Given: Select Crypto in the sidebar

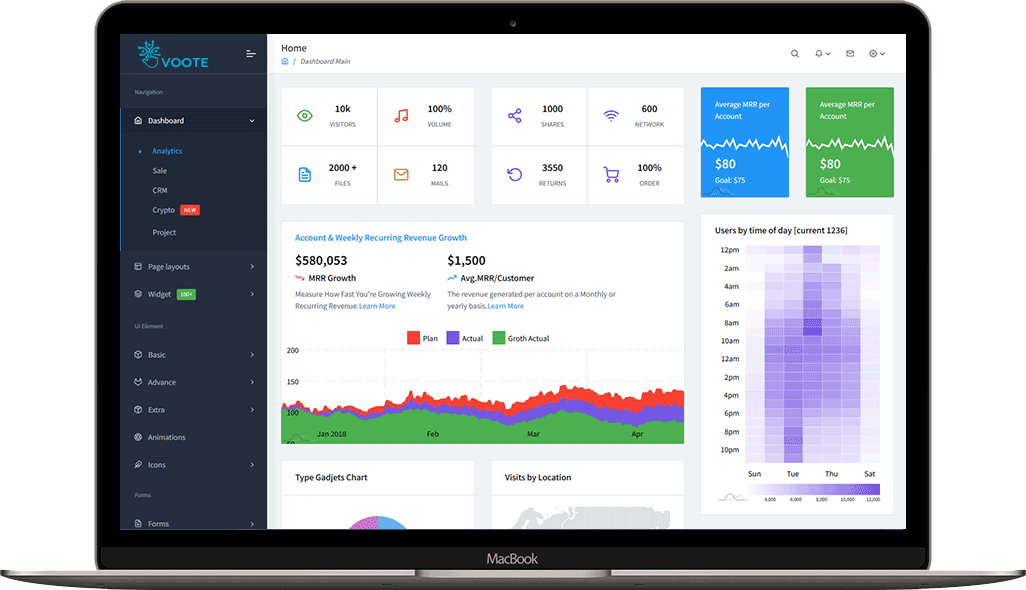Looking at the screenshot, I should (164, 211).
